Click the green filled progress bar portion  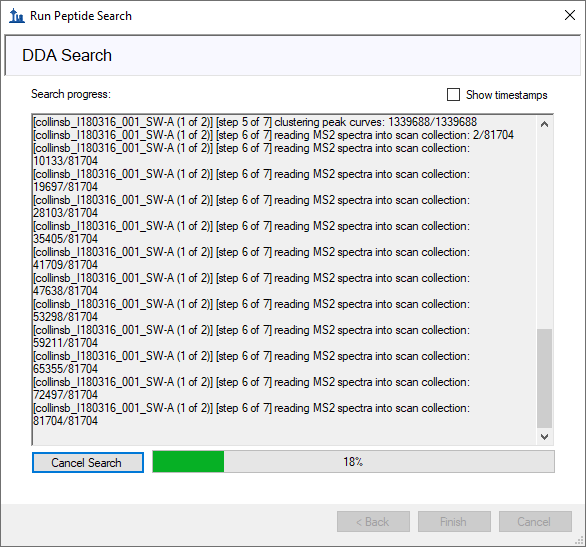pos(188,462)
